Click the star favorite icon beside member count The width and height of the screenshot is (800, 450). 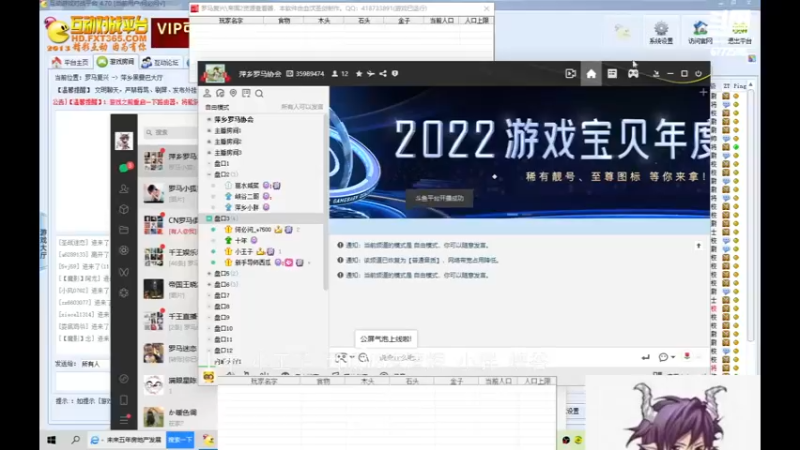pos(359,73)
